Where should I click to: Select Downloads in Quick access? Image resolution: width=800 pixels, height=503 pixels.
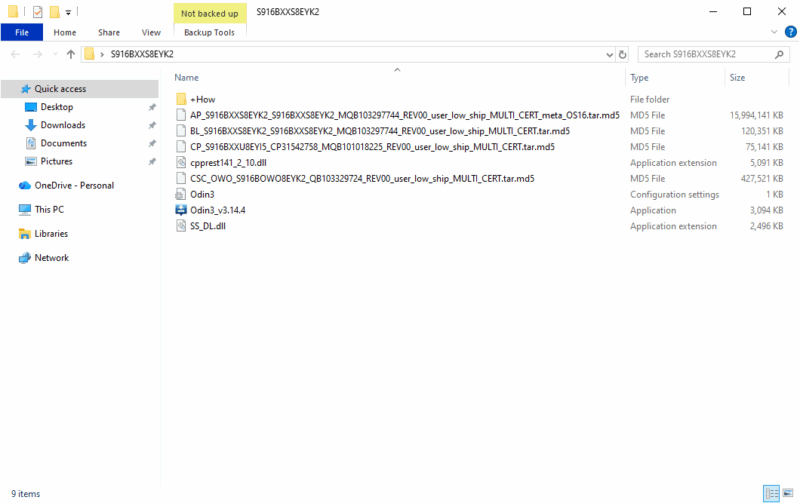tap(62, 125)
